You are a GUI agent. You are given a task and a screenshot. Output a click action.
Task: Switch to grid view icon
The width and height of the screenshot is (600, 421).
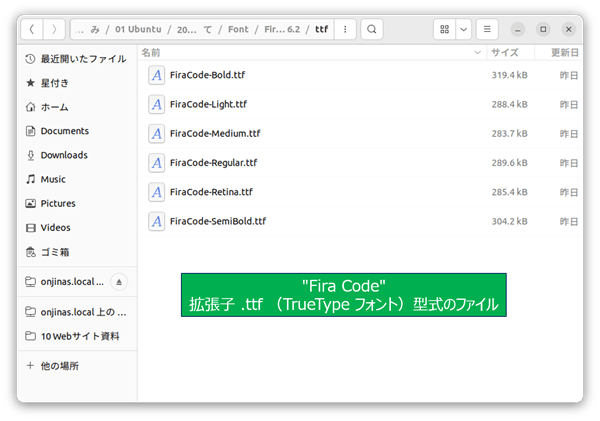coord(444,29)
